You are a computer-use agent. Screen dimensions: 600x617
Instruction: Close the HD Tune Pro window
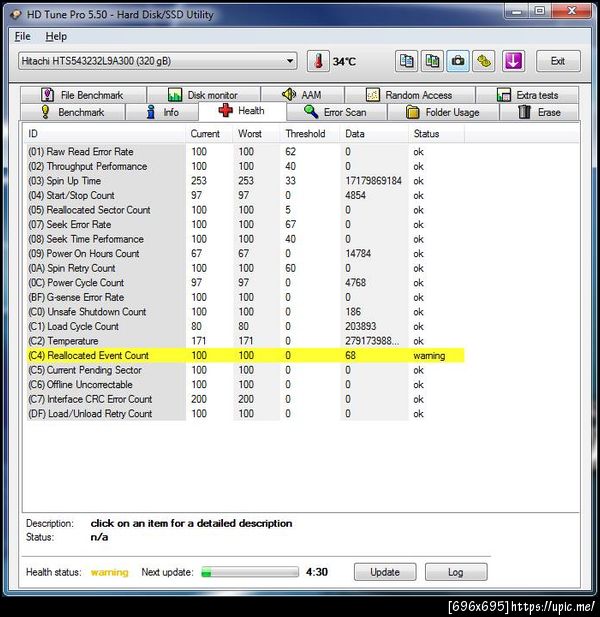point(572,11)
